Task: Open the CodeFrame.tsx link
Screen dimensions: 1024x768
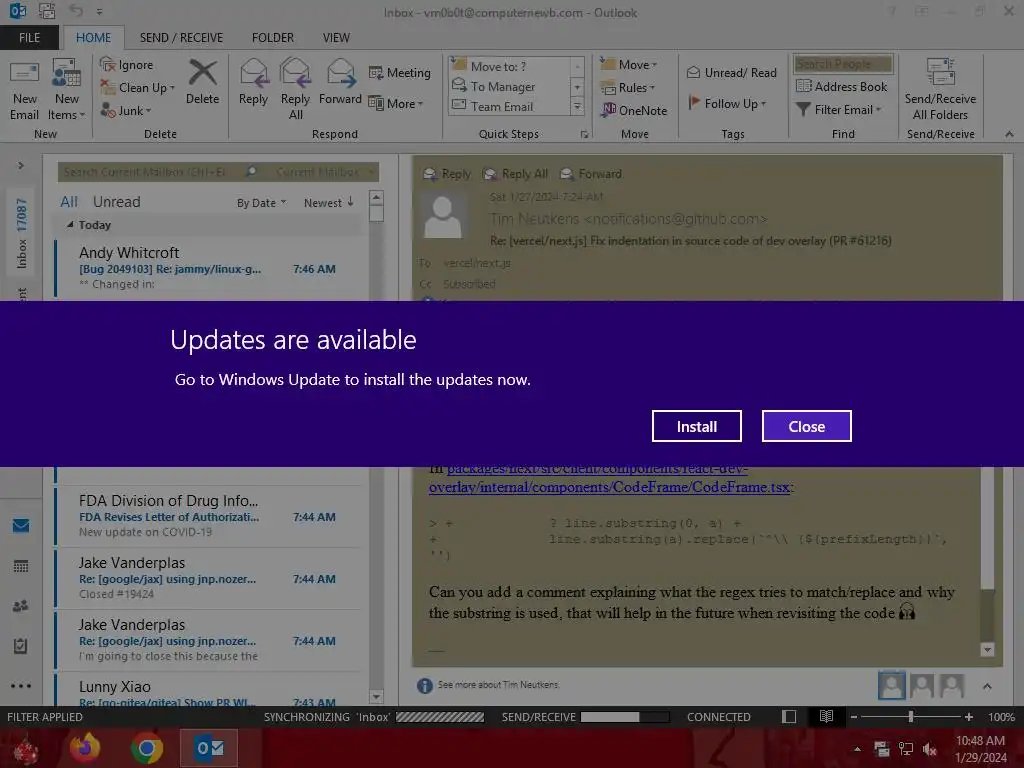Action: [x=609, y=487]
